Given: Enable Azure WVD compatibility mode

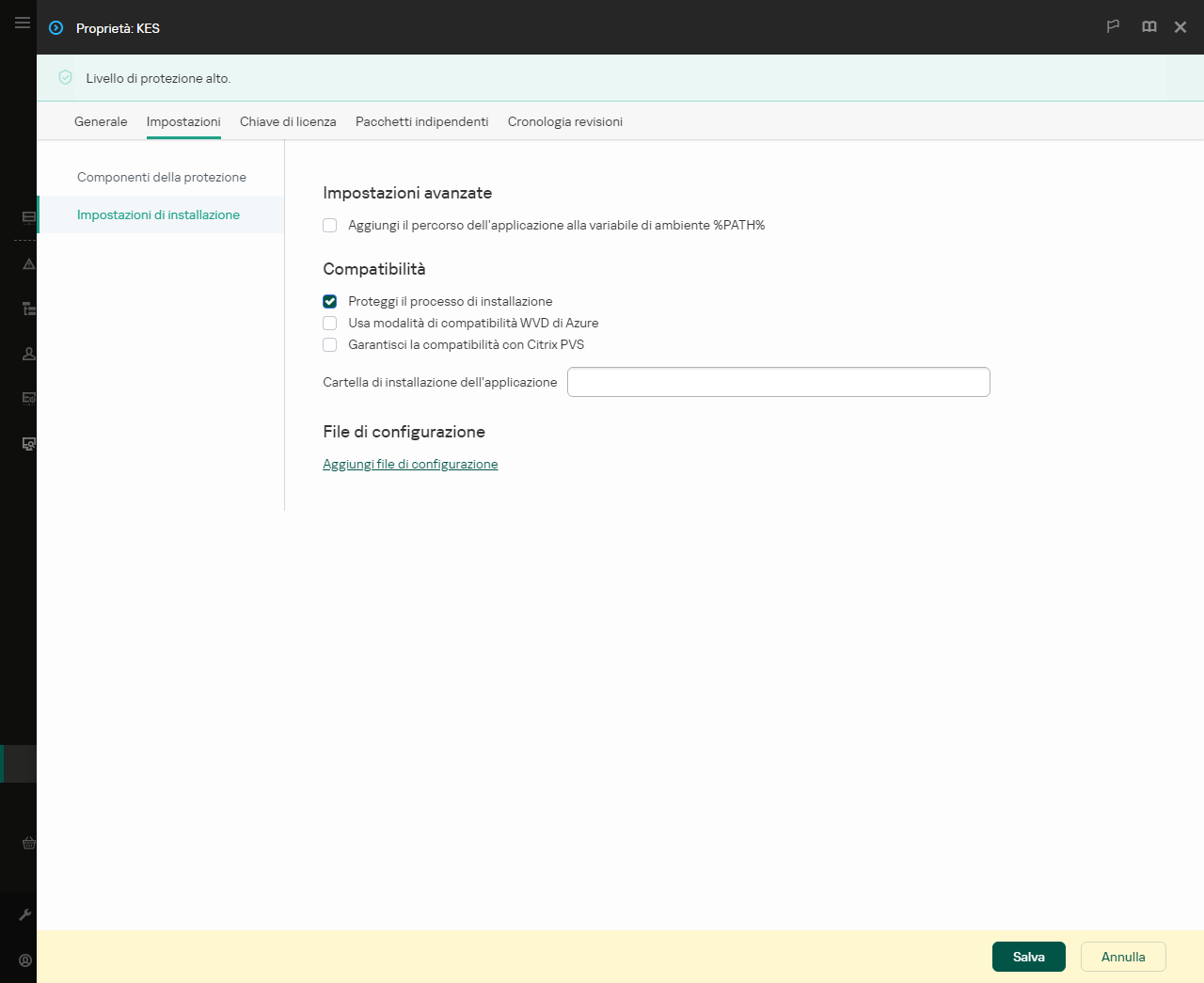Looking at the screenshot, I should [329, 323].
